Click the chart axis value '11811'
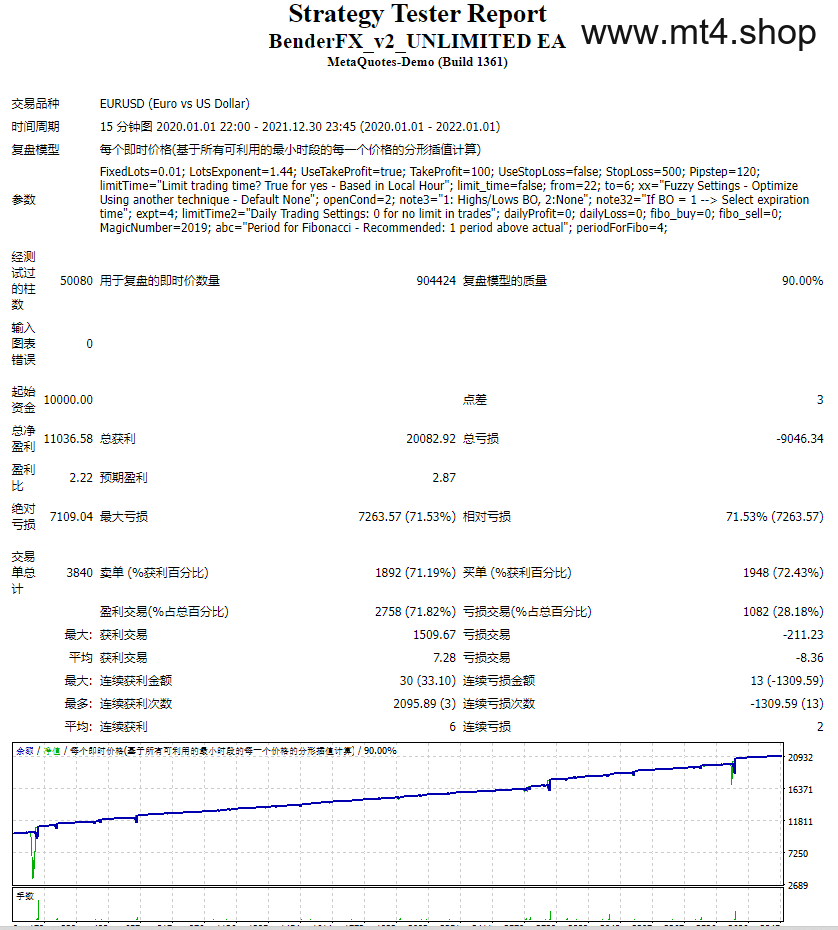Image resolution: width=838 pixels, height=930 pixels. pyautogui.click(x=800, y=822)
